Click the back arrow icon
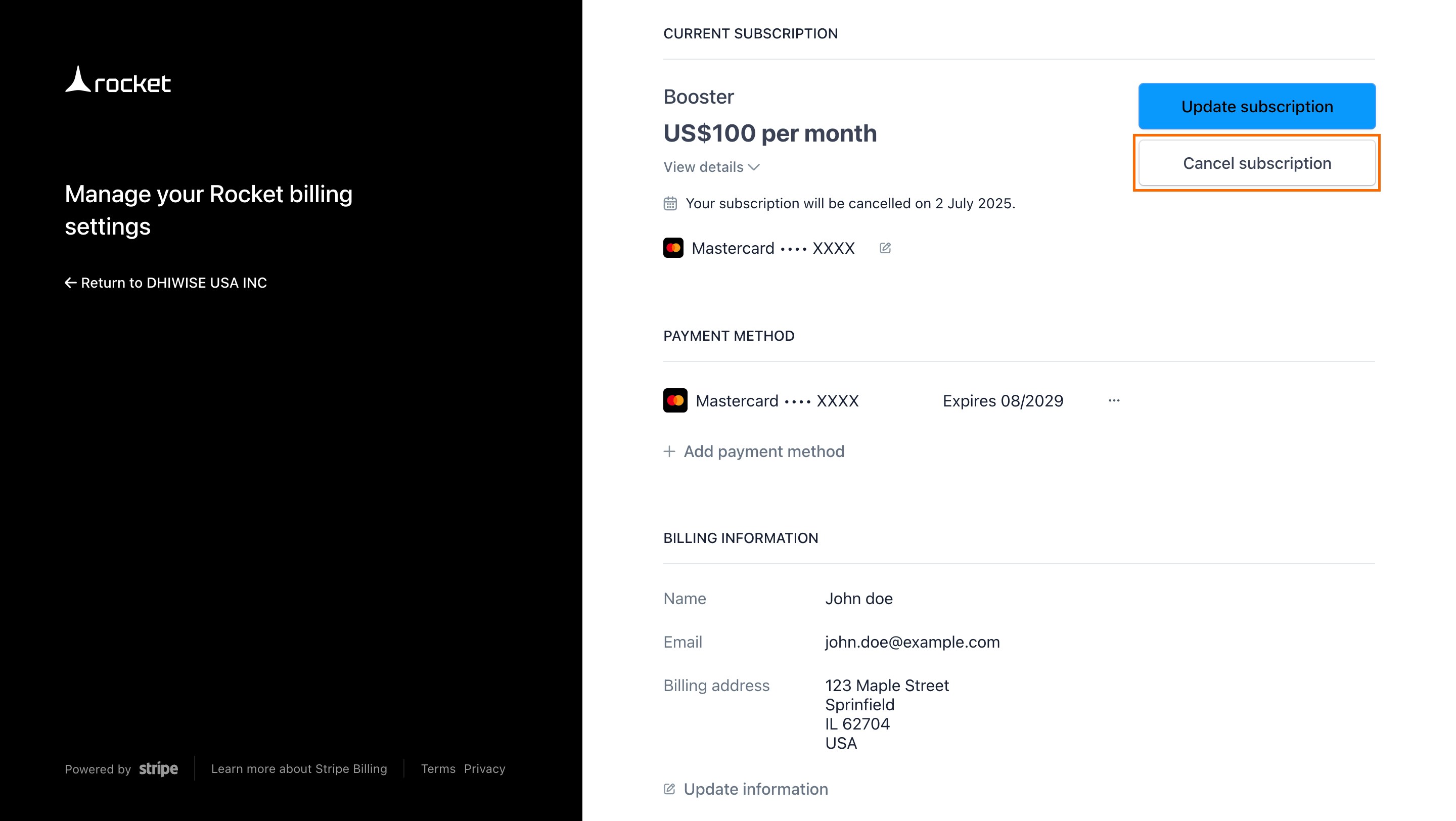The image size is (1456, 821). tap(71, 283)
